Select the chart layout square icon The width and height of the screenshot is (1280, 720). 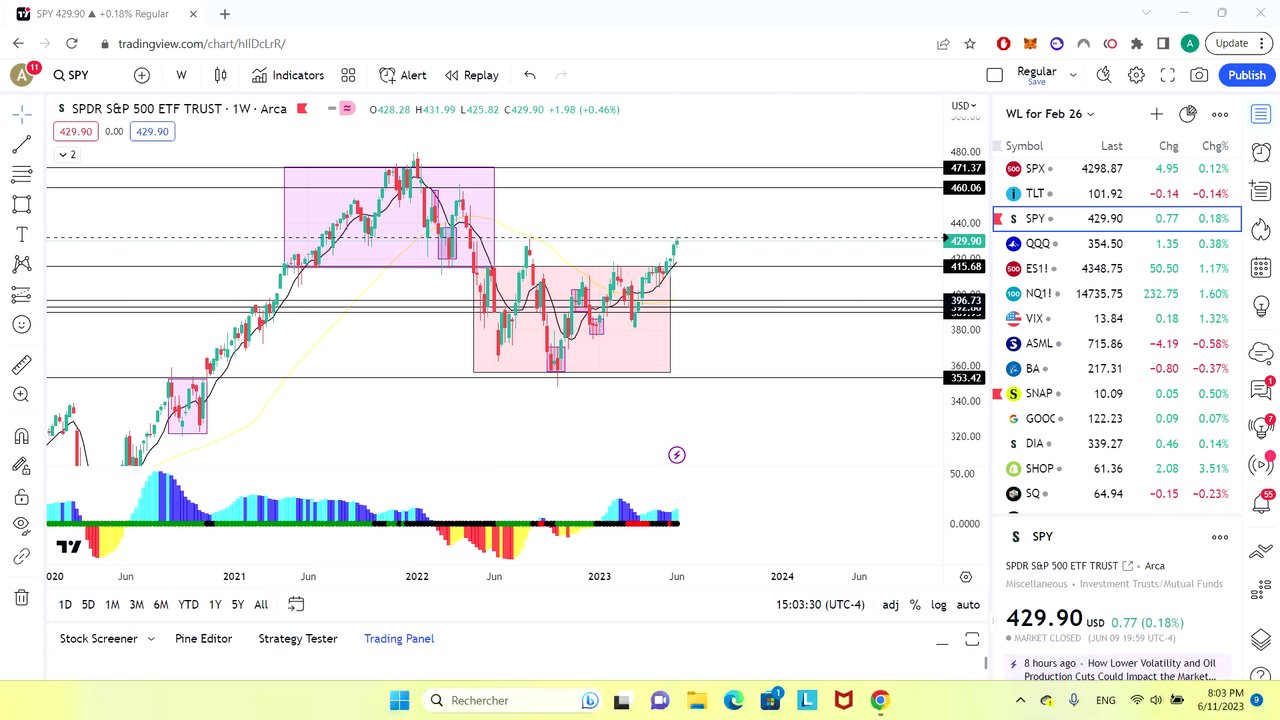pyautogui.click(x=994, y=75)
